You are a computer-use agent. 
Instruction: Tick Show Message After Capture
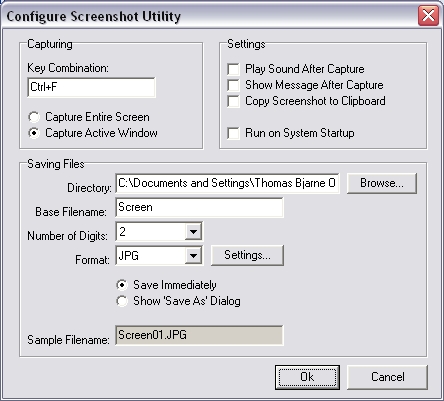click(233, 85)
